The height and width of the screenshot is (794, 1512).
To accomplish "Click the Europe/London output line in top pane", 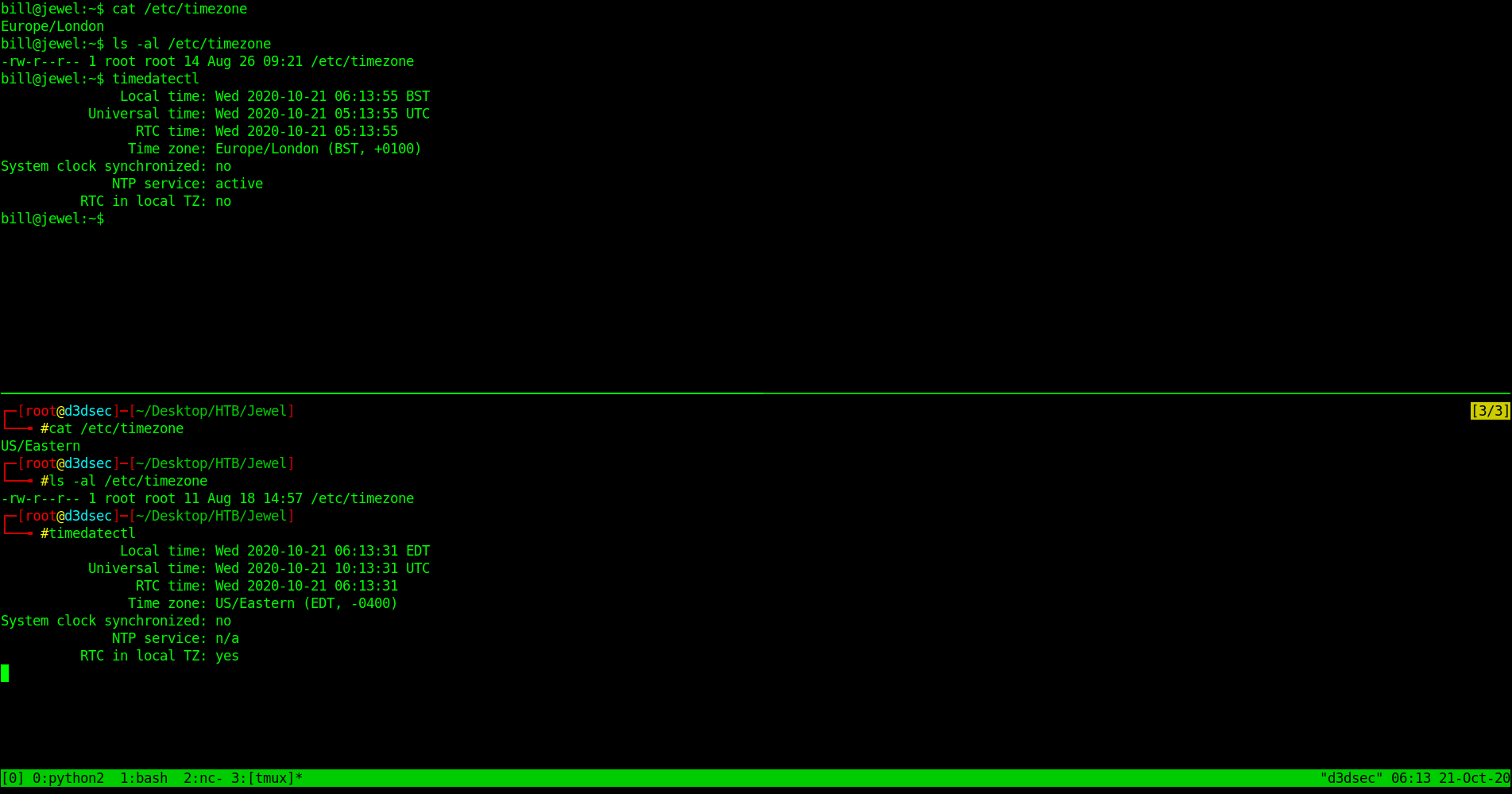I will pos(52,26).
